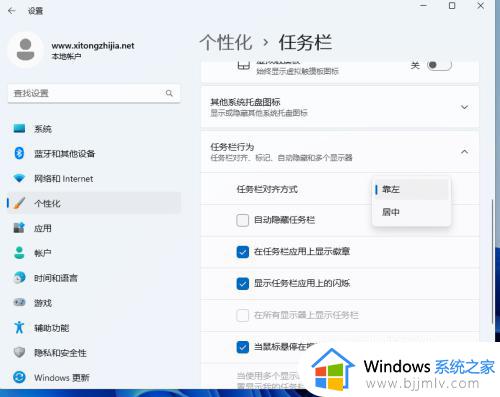Open 蓝牙和其他设备 settings category
Screen dimensions: 500x397
click(x=94, y=154)
